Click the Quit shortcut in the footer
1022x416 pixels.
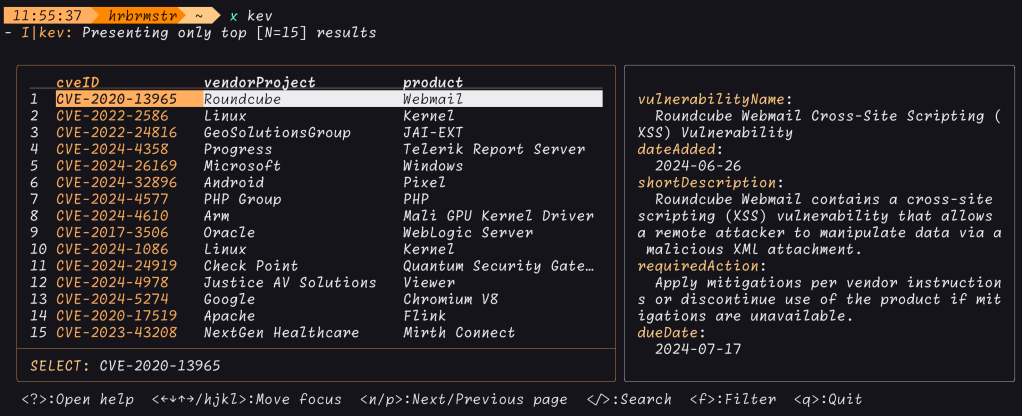[x=828, y=399]
